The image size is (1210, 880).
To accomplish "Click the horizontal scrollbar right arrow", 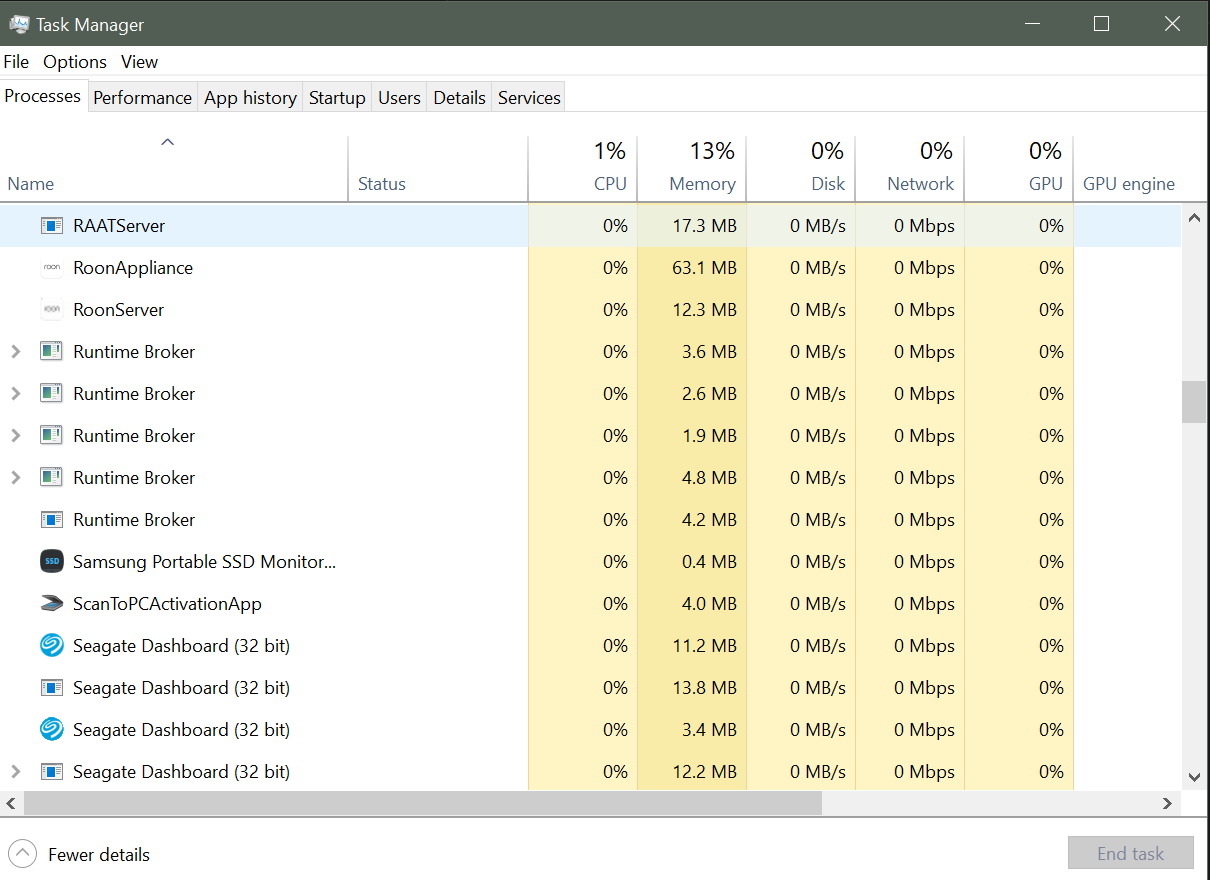I will coord(1167,803).
